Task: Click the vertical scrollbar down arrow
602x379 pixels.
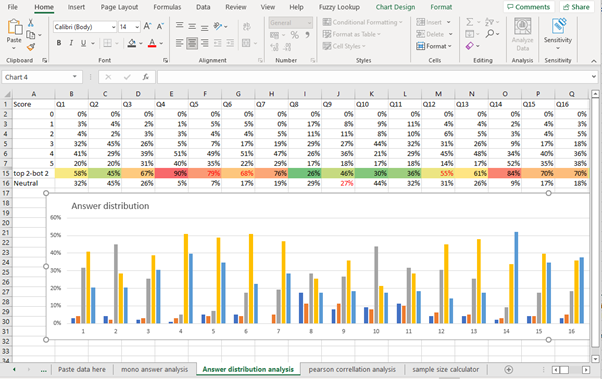Action: pos(595,359)
